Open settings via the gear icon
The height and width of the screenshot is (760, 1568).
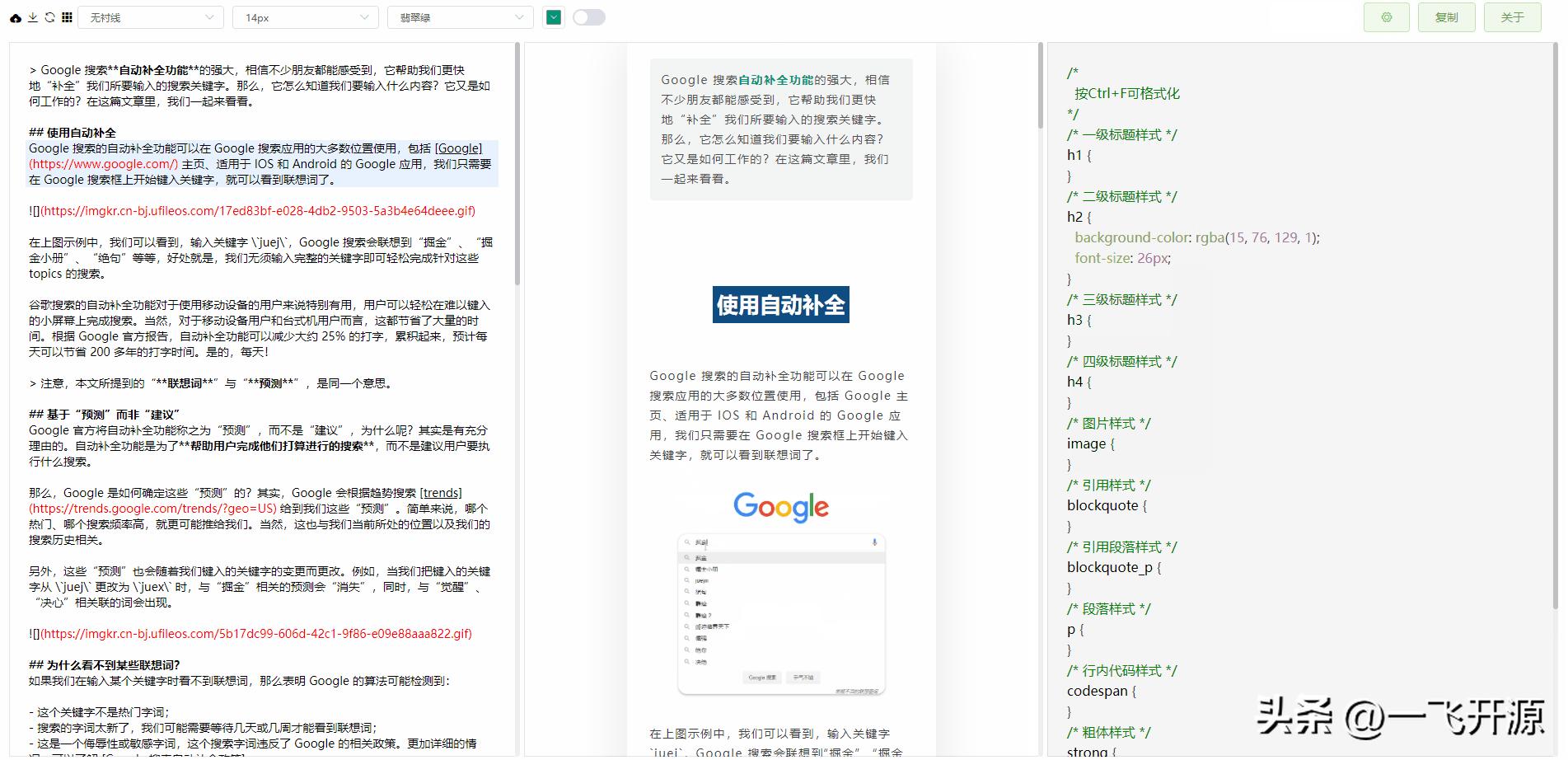click(x=1387, y=16)
